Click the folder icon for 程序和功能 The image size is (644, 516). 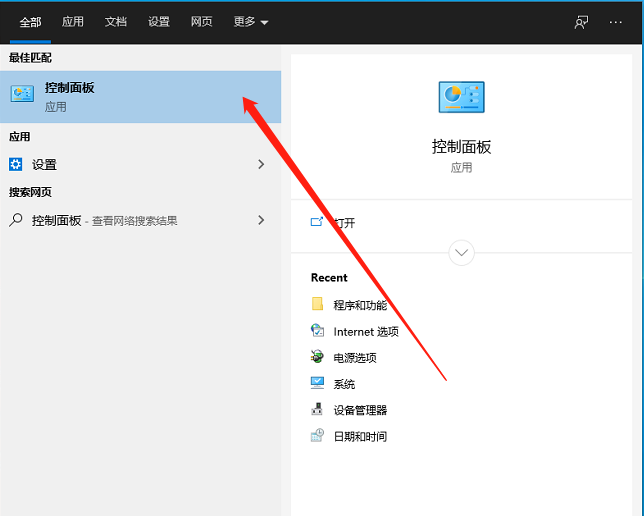[x=317, y=304]
